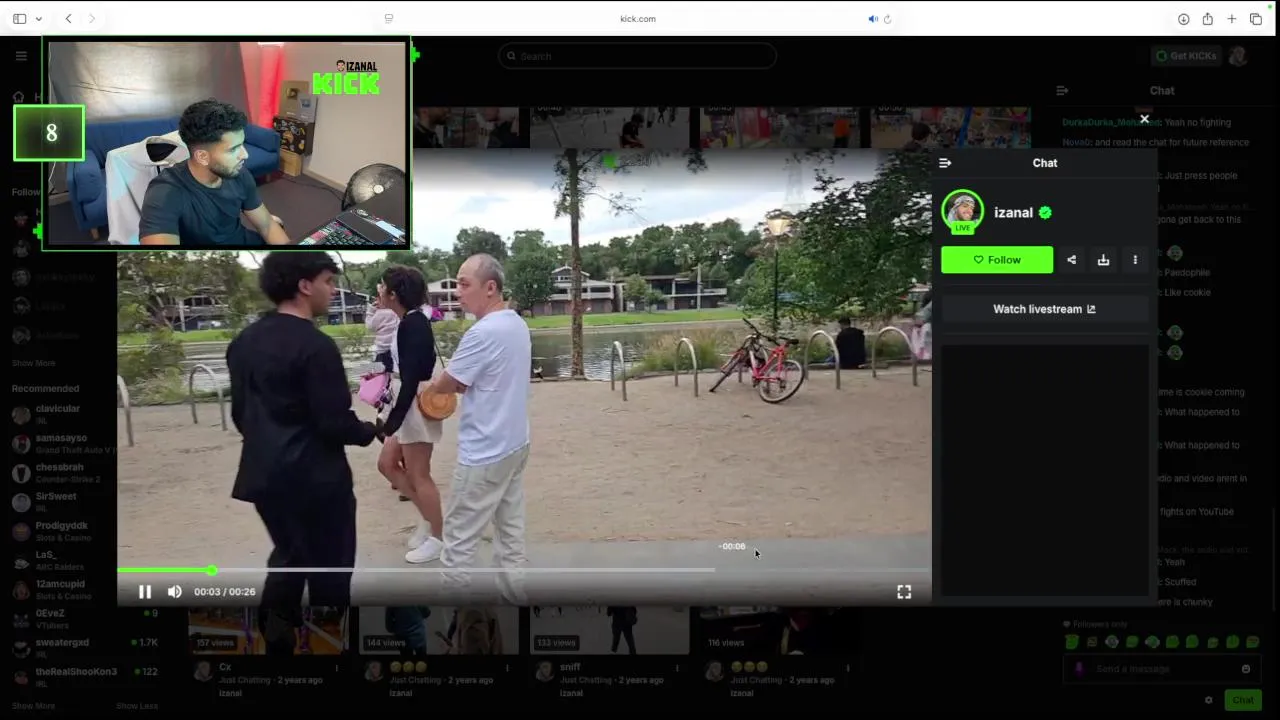Viewport: 1280px width, 720px height.
Task: Click the Kick search field
Action: tap(637, 56)
